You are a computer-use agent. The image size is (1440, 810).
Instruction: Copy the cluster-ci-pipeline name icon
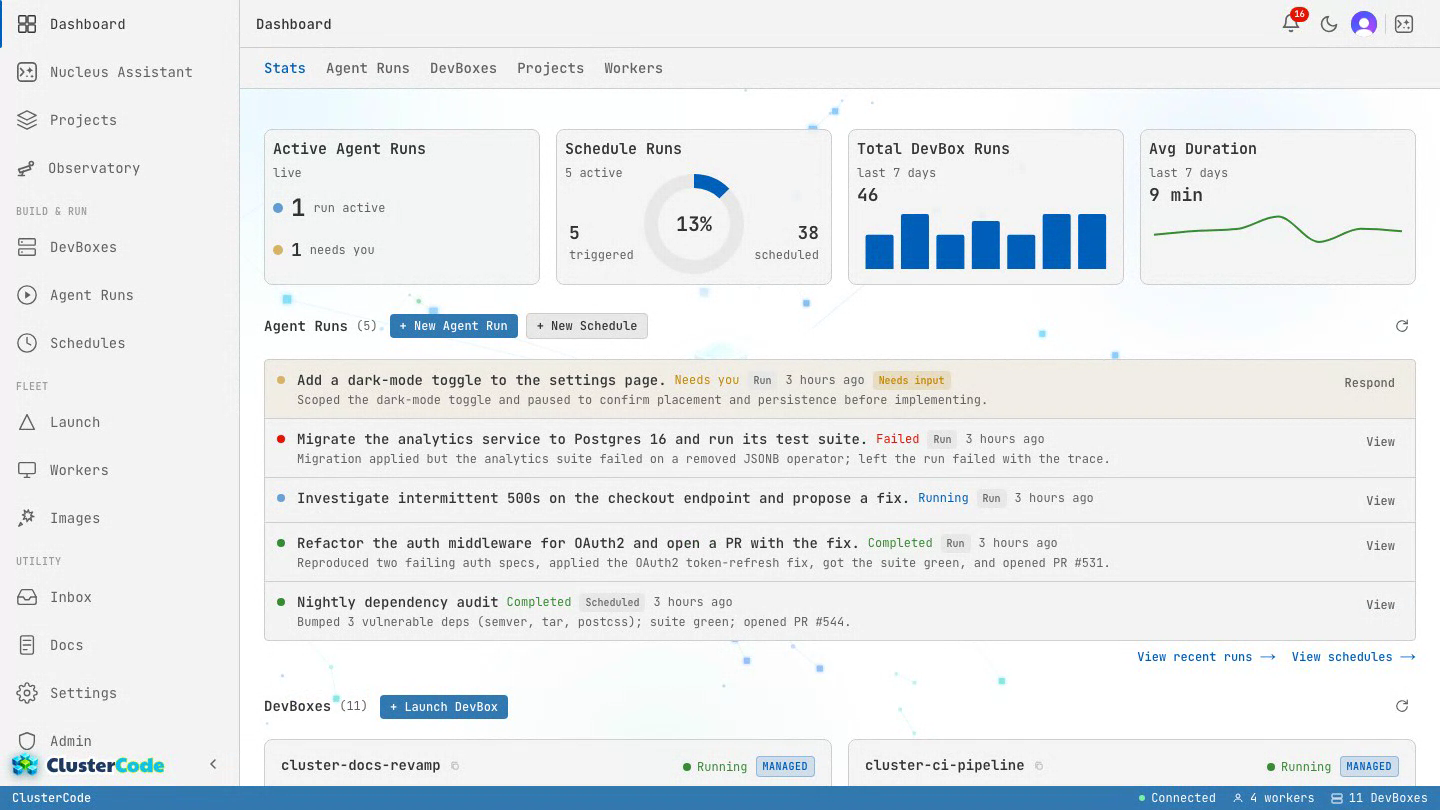pos(1039,766)
